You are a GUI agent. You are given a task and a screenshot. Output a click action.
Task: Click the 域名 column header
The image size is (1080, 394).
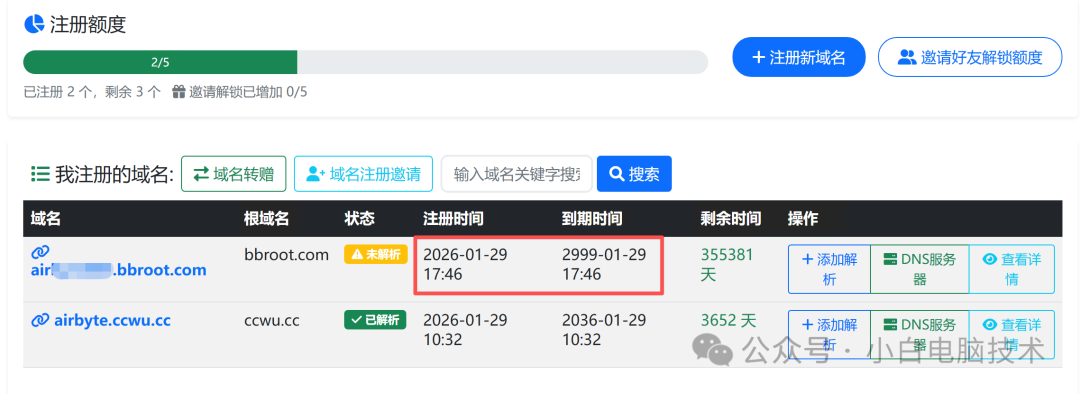point(46,219)
